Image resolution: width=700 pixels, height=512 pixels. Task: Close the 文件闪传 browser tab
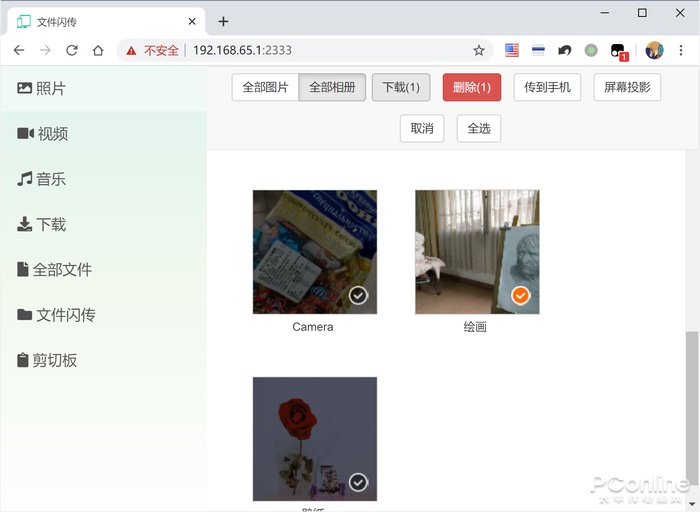tap(192, 21)
